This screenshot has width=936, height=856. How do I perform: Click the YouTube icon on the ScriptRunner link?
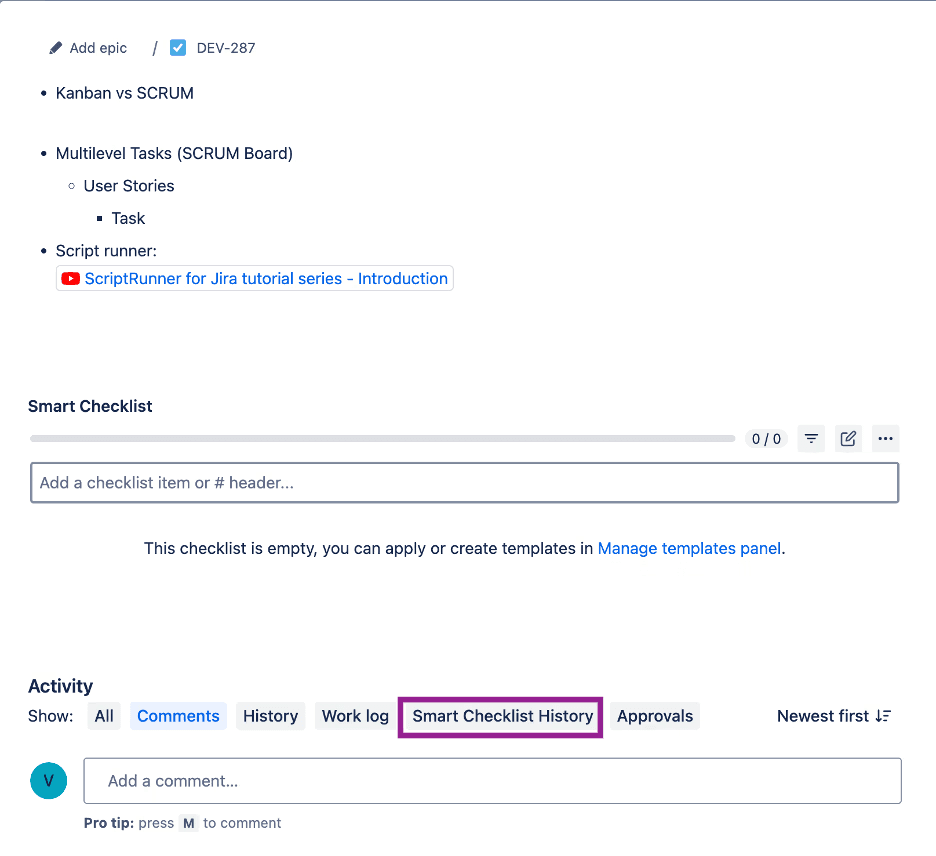[x=70, y=278]
